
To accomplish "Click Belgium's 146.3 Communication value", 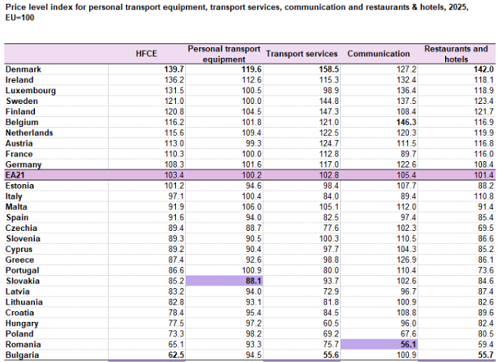I will click(x=406, y=122).
